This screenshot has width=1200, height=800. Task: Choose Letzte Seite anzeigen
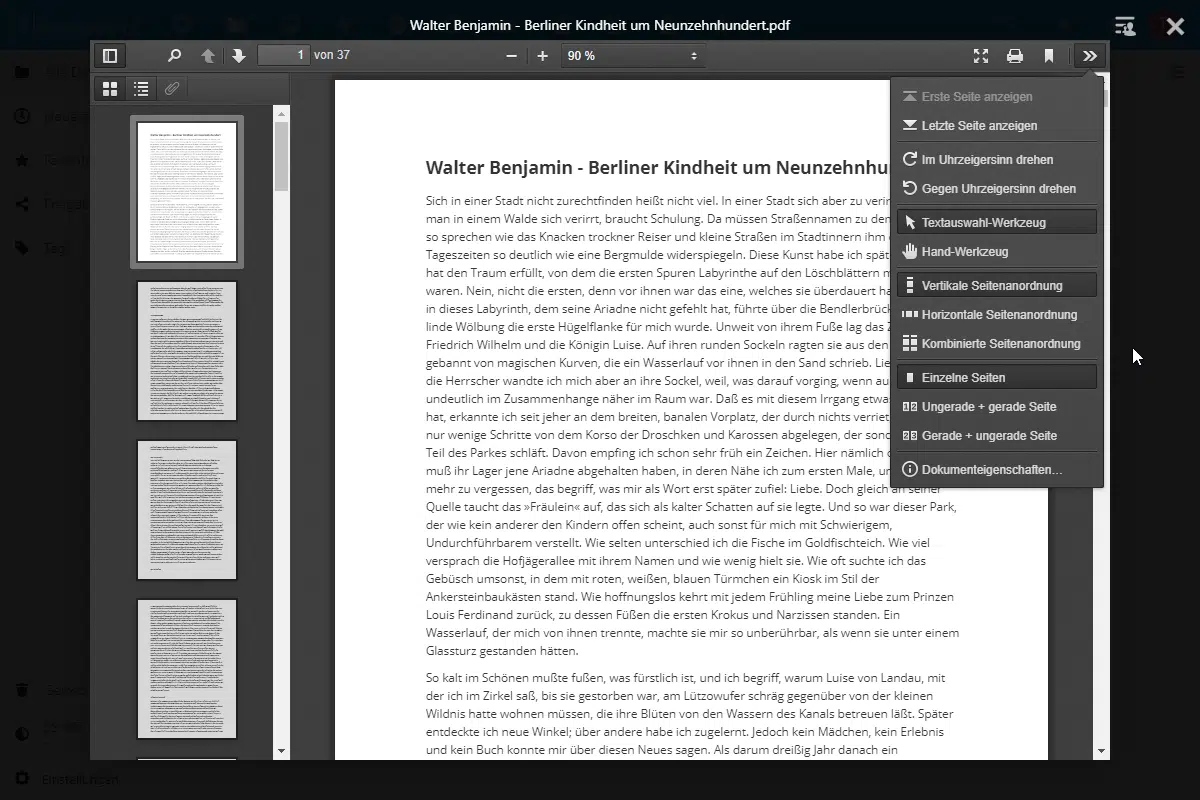(997, 126)
